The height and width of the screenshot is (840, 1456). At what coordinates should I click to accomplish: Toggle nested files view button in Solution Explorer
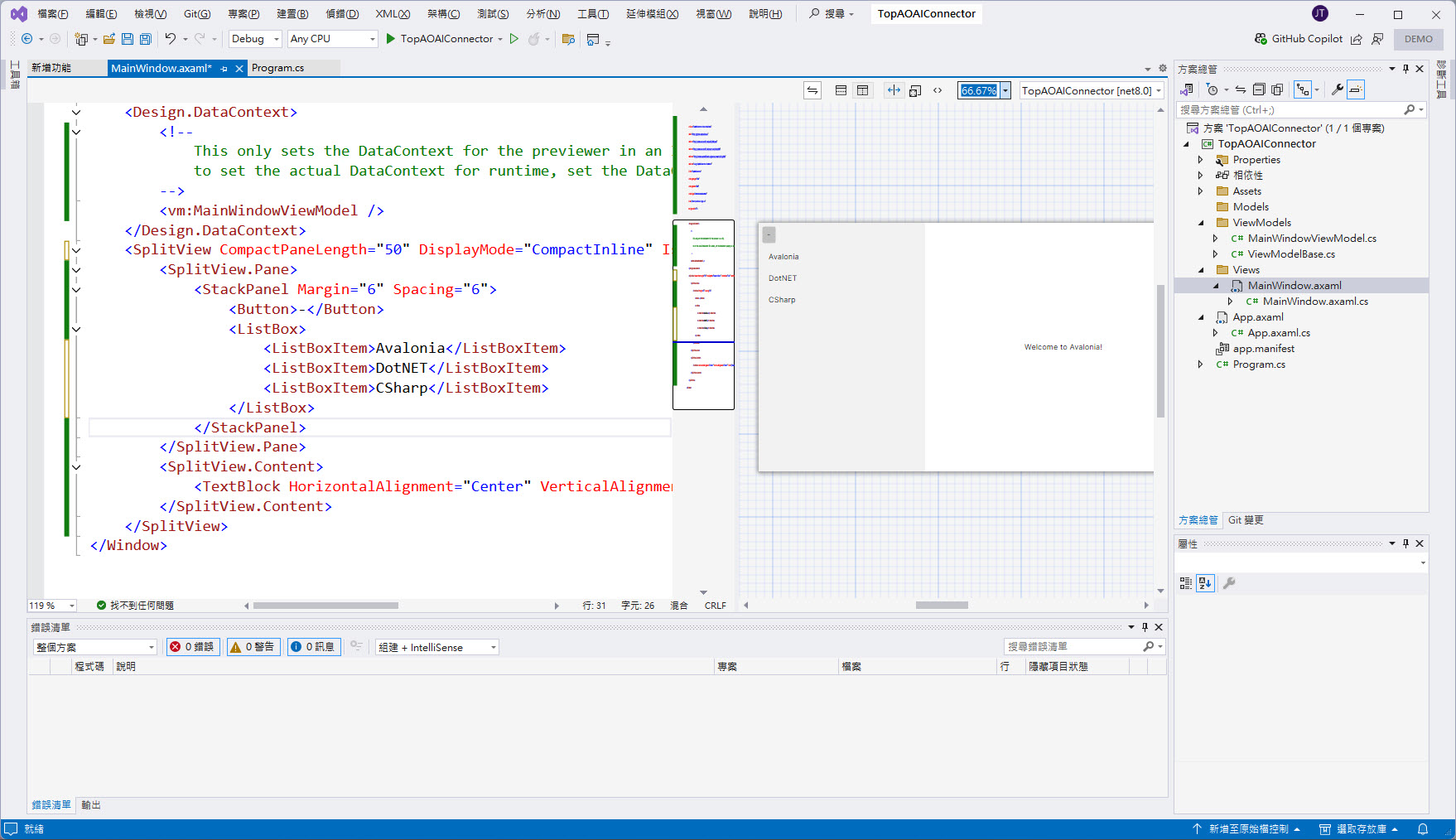coord(1303,89)
